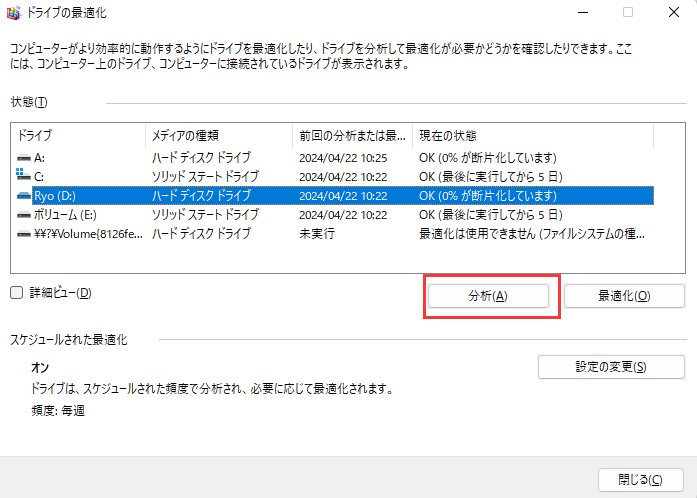Click status of ボリューム (E:) row
697x498 pixels.
pos(491,215)
